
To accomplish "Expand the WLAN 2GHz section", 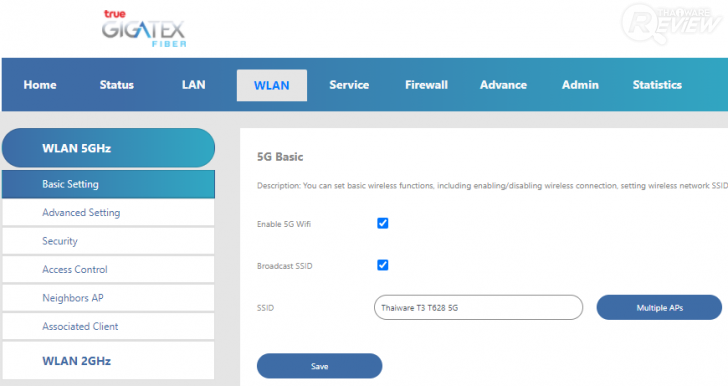I will (108, 361).
